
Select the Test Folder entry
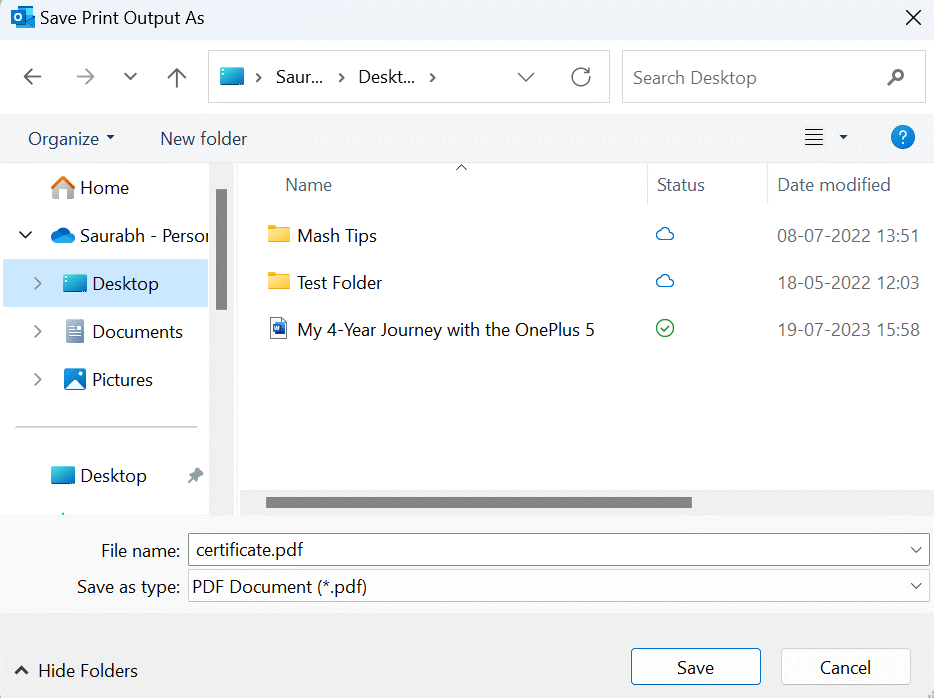[x=339, y=282]
